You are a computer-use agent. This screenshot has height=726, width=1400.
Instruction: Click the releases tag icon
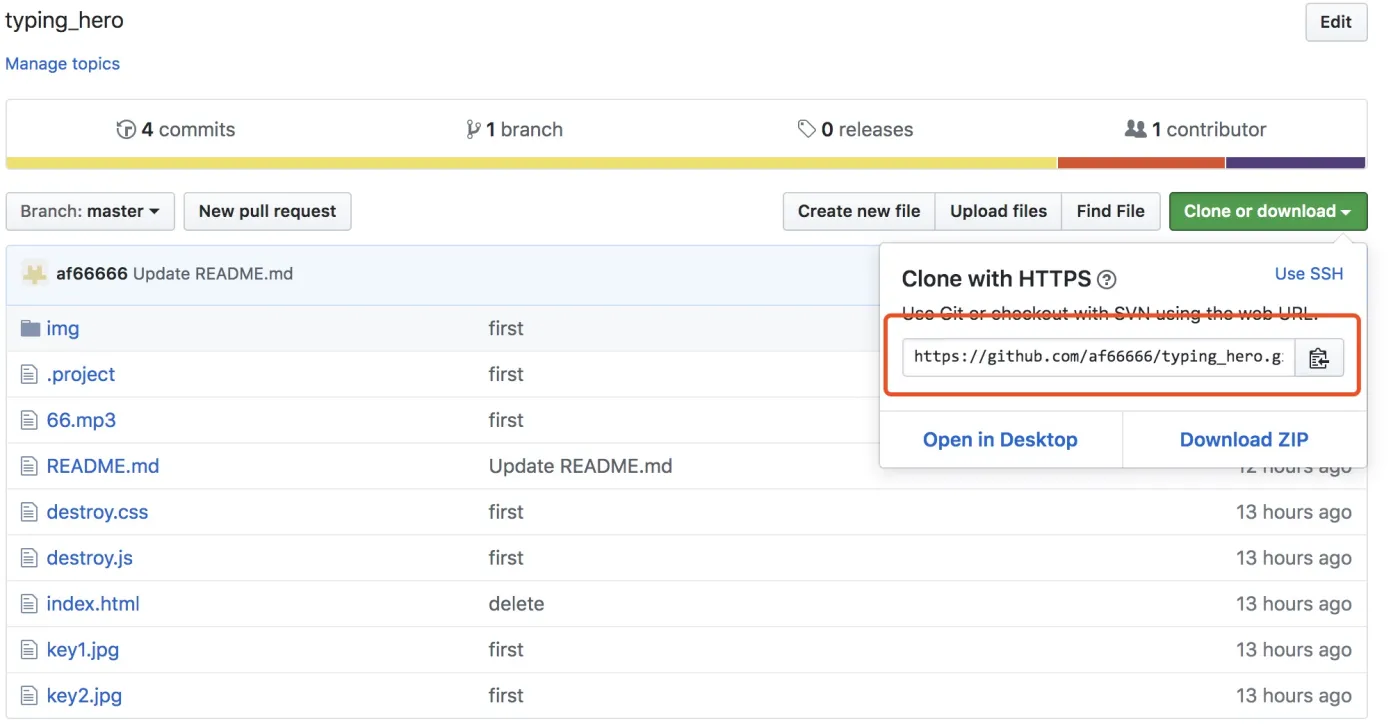[806, 130]
